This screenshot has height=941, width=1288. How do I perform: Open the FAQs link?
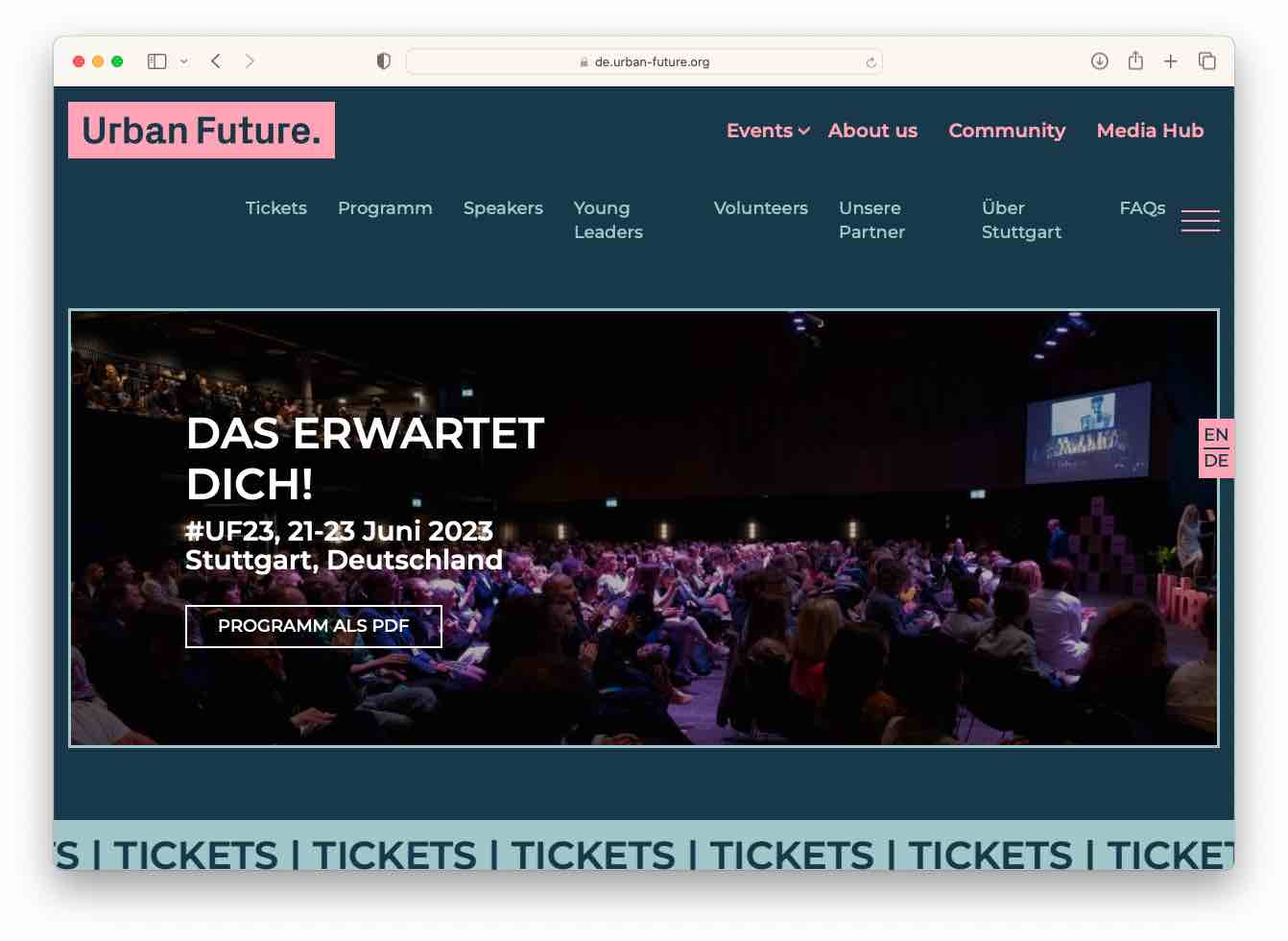tap(1142, 208)
